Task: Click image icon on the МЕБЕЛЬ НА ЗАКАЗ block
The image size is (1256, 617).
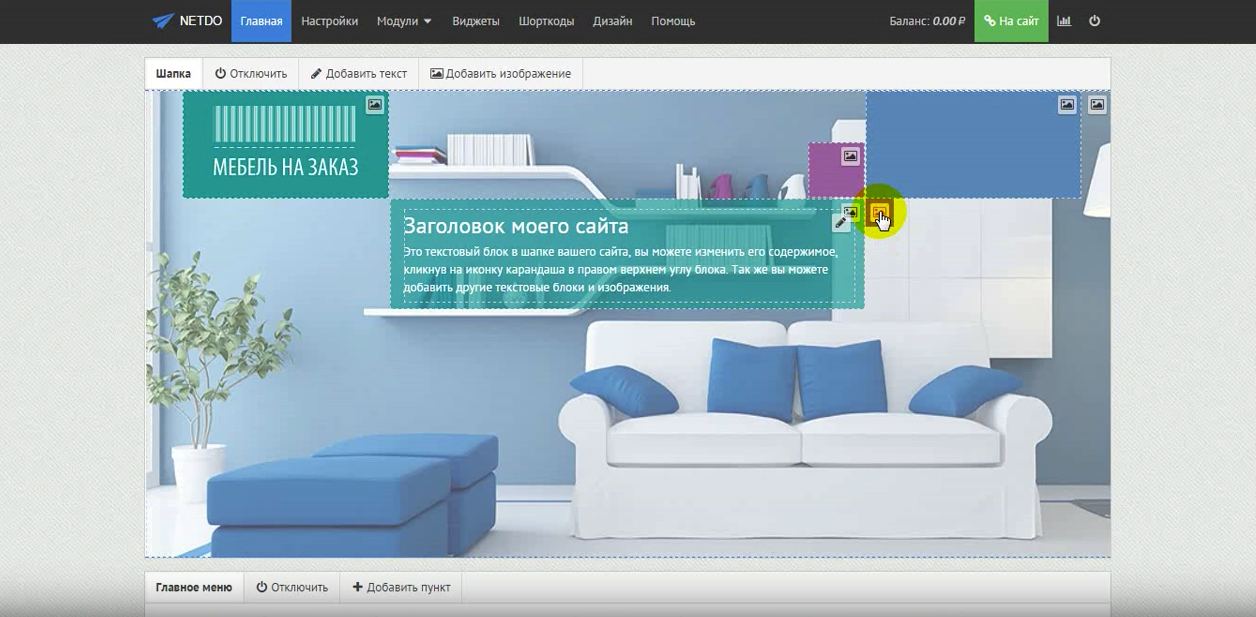Action: pos(374,105)
